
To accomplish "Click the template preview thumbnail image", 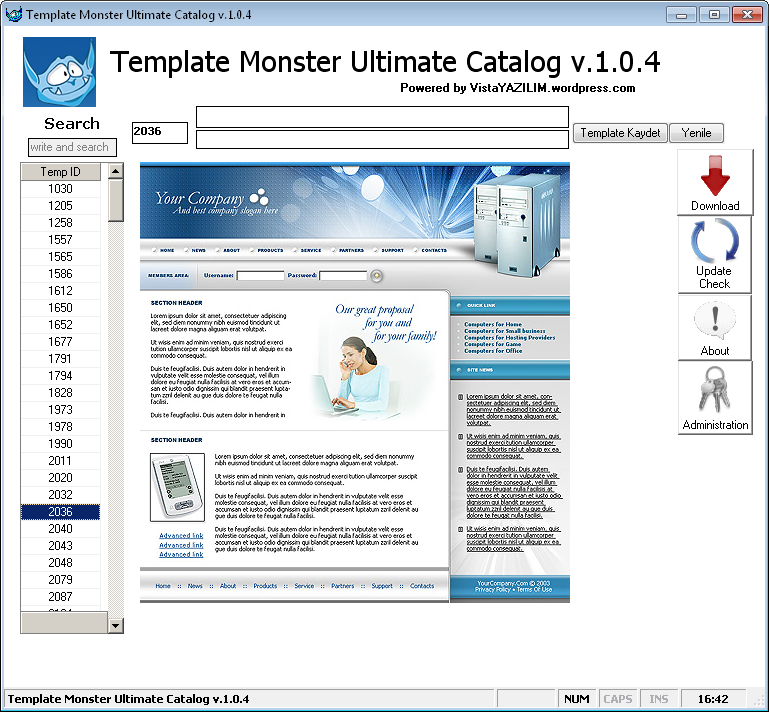I will point(355,382).
